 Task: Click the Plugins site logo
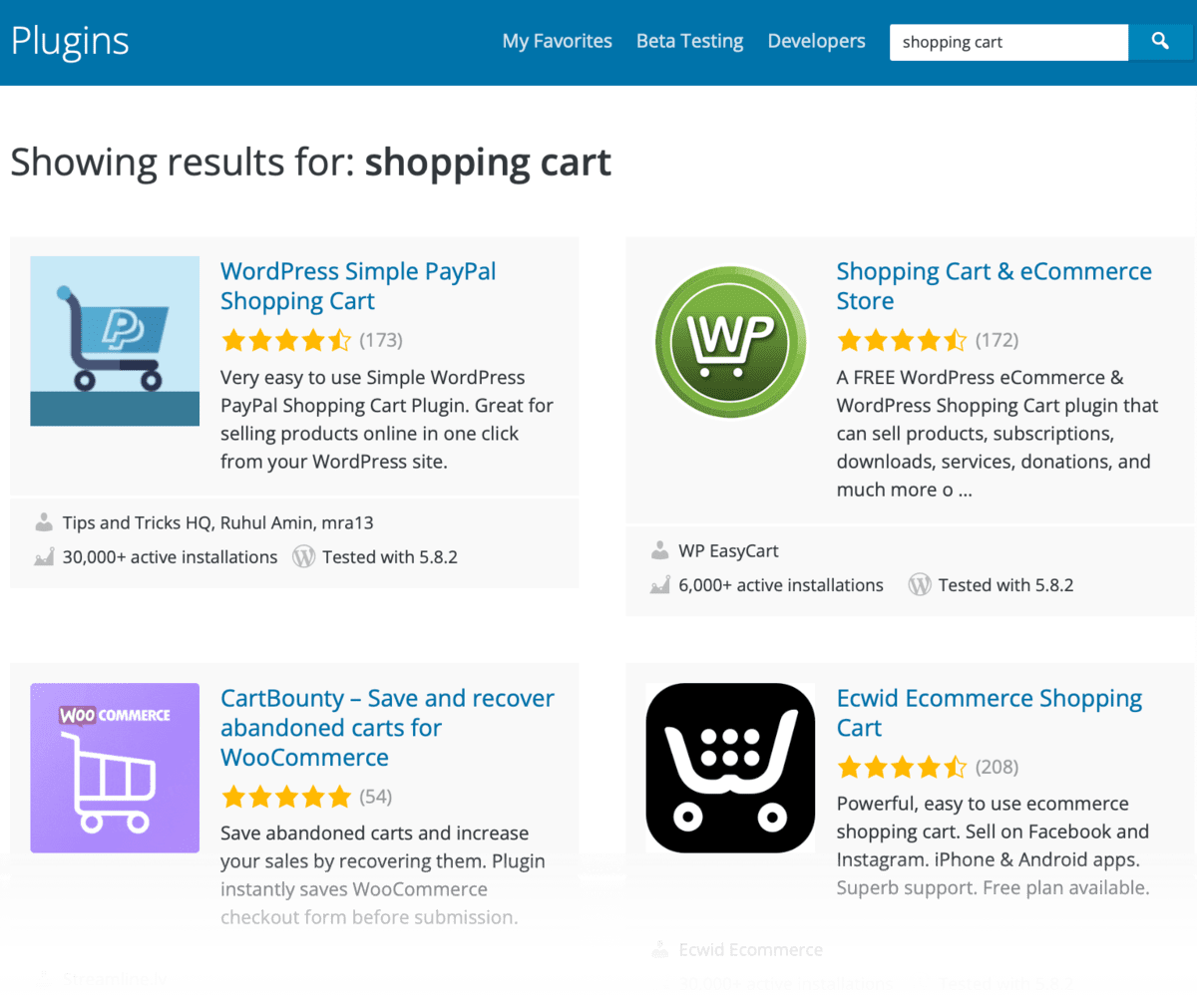tap(69, 41)
